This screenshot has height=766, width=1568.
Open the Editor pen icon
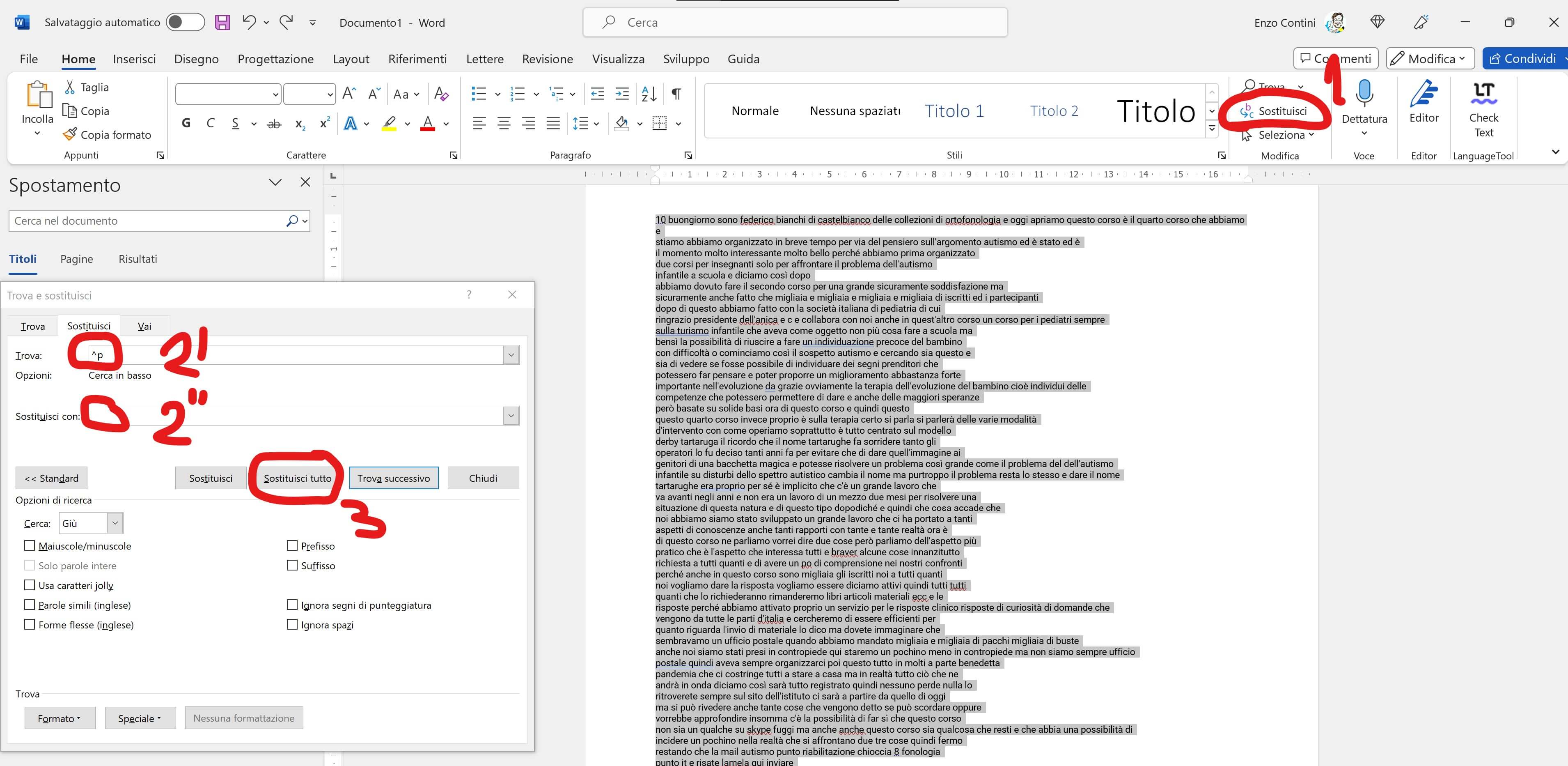[x=1424, y=93]
